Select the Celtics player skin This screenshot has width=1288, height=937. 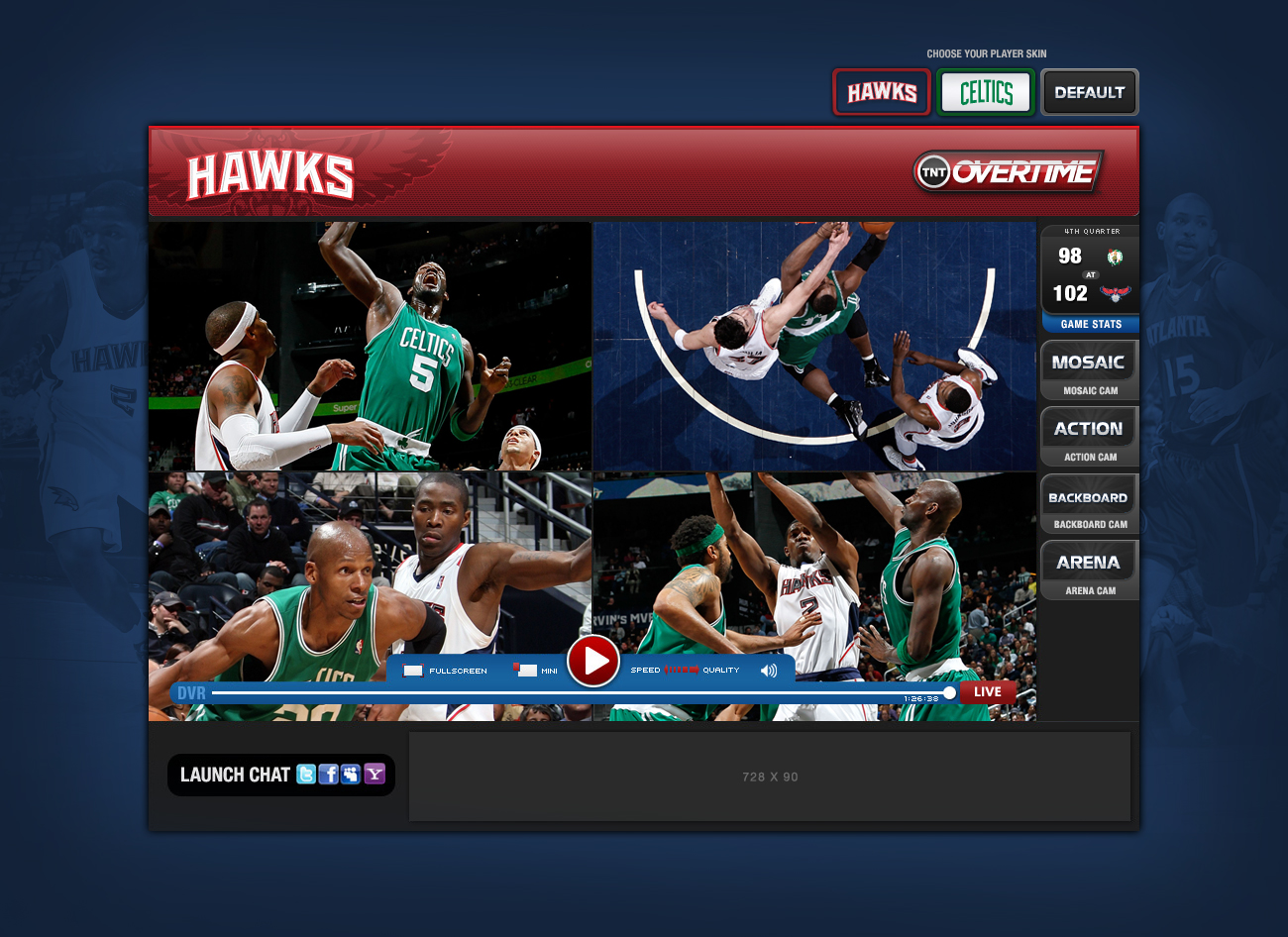click(986, 92)
